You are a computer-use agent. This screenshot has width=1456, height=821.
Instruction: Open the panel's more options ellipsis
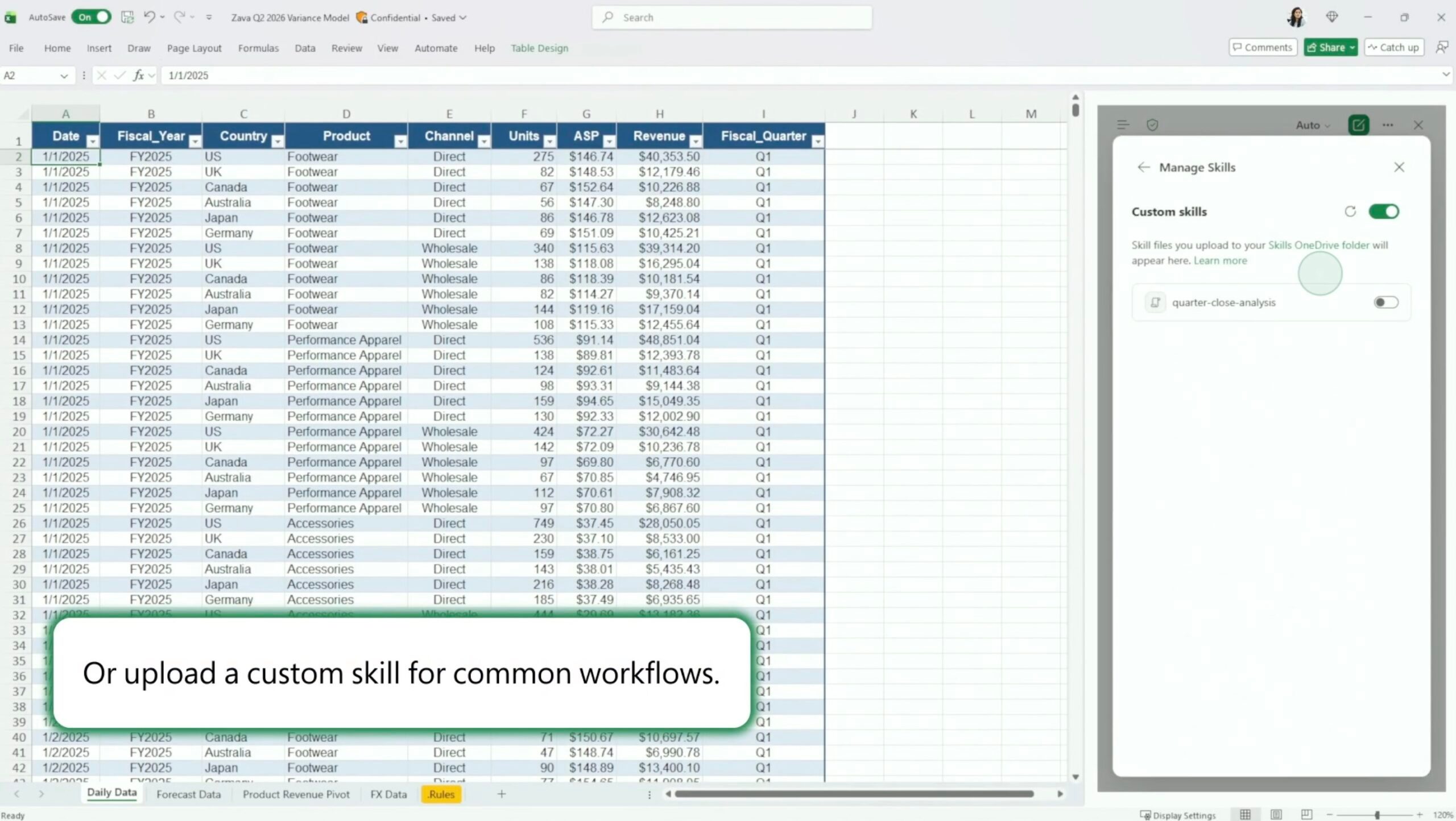tap(1388, 125)
